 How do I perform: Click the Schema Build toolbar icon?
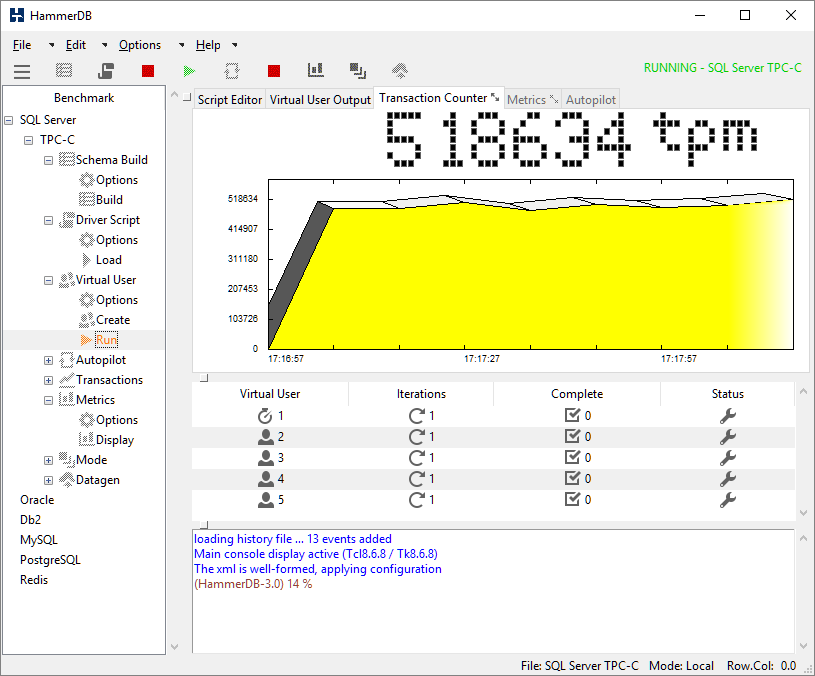point(64,70)
